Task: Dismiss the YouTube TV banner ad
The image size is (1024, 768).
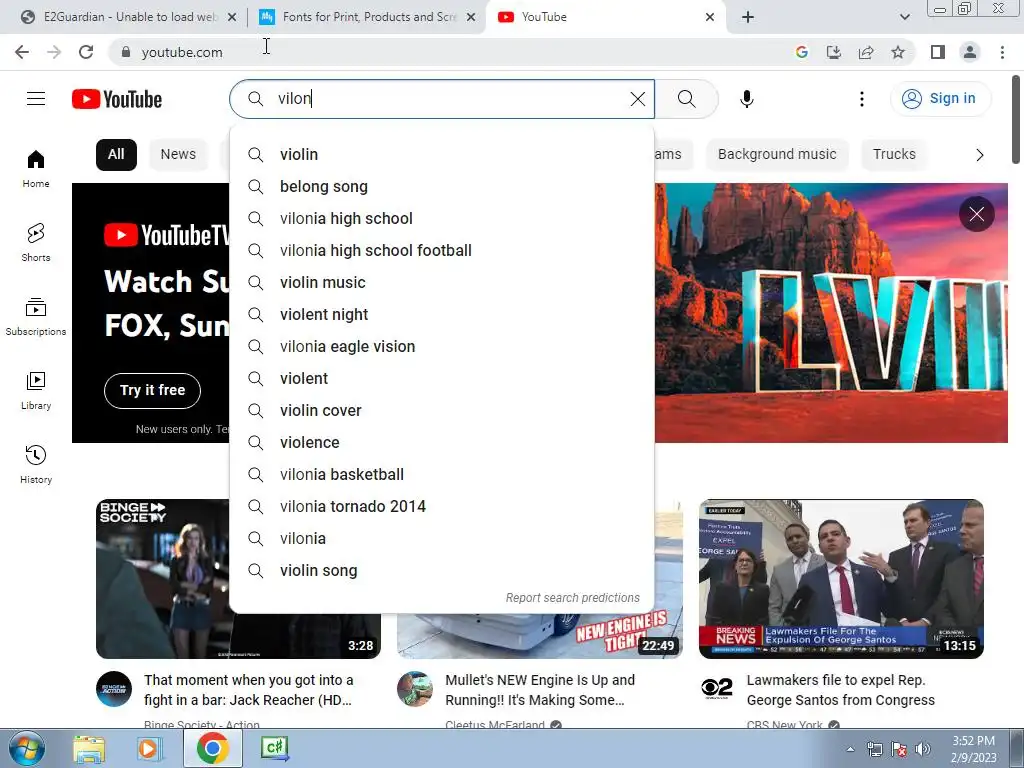Action: click(x=976, y=214)
